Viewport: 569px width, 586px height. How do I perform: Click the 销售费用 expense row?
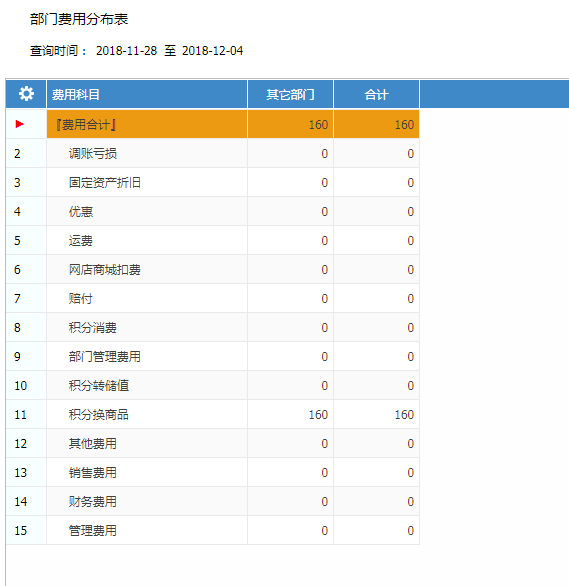pyautogui.click(x=213, y=472)
